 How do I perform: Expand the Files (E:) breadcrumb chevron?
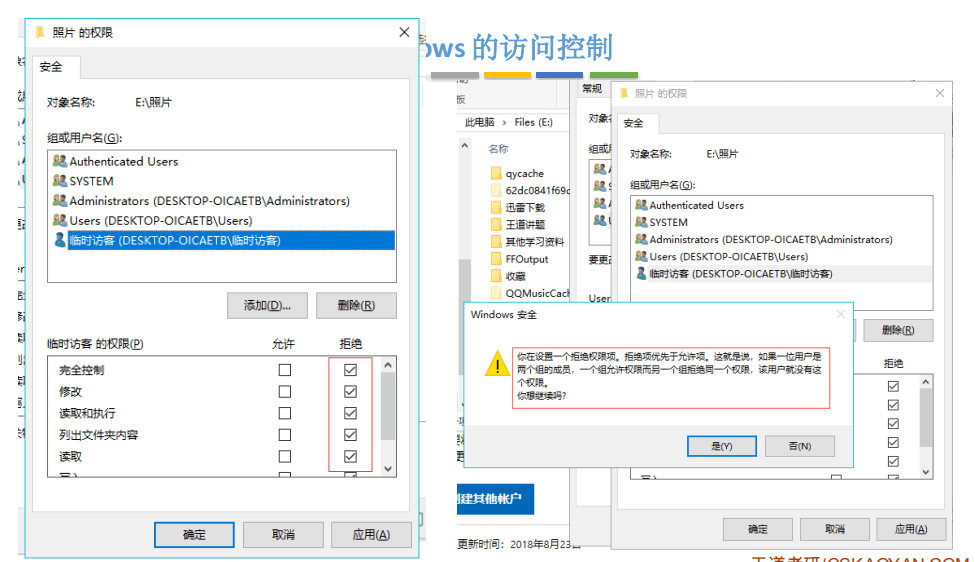tap(504, 122)
